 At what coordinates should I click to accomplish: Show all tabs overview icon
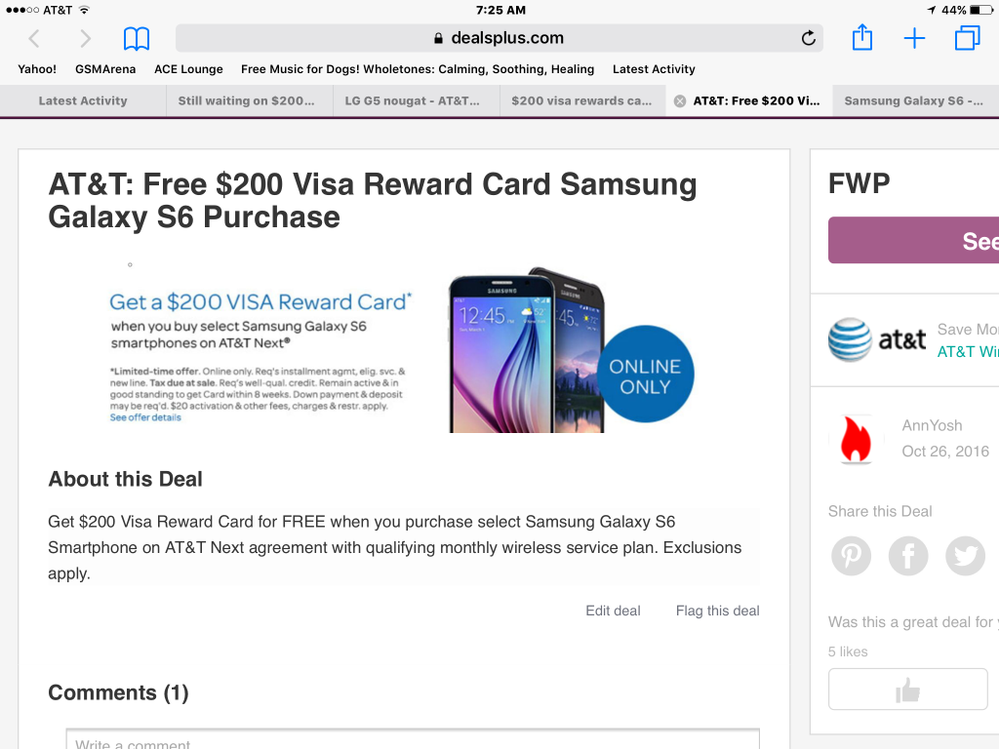[x=967, y=38]
